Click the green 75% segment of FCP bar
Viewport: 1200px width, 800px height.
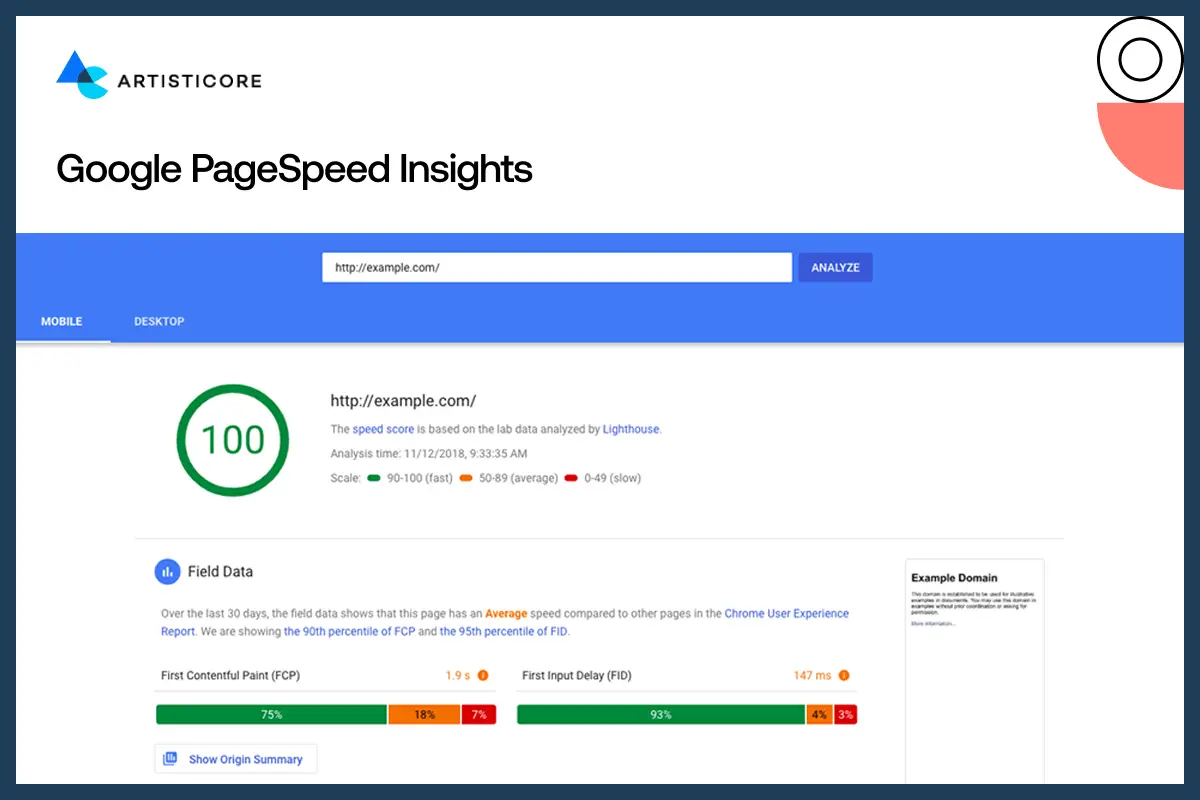click(270, 714)
